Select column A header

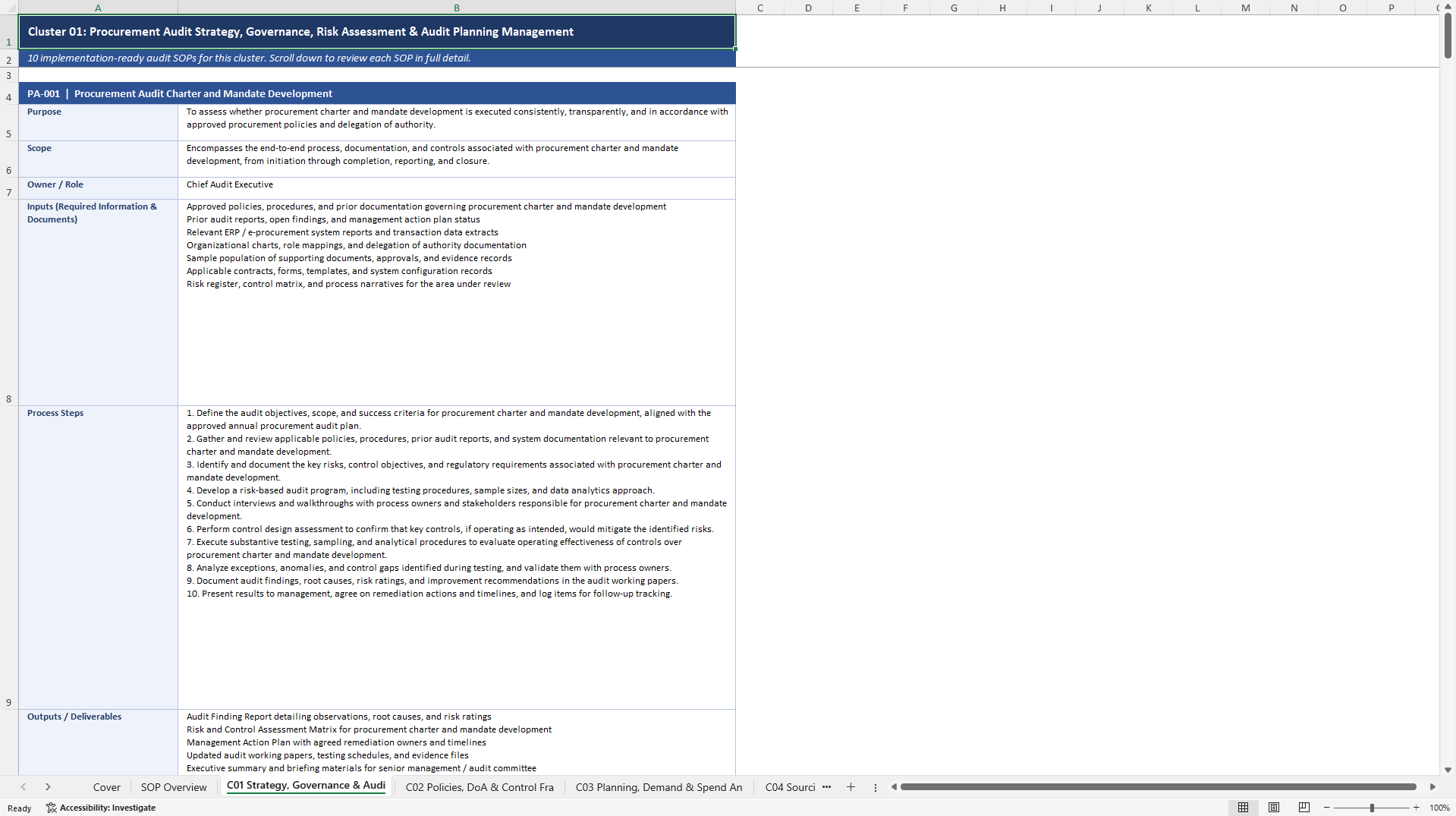pyautogui.click(x=98, y=8)
